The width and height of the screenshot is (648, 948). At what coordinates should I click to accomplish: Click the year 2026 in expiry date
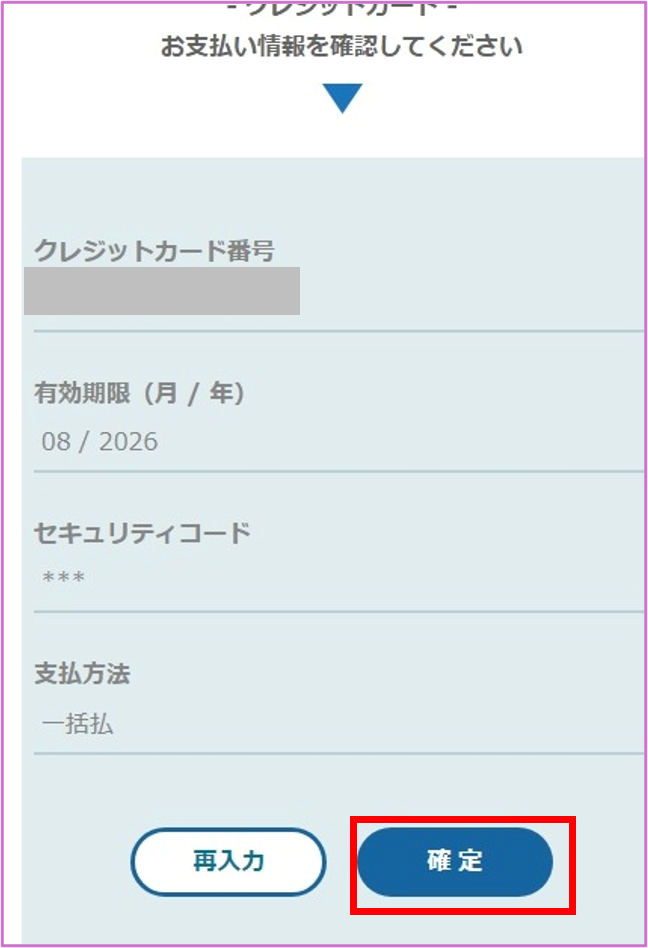[128, 442]
